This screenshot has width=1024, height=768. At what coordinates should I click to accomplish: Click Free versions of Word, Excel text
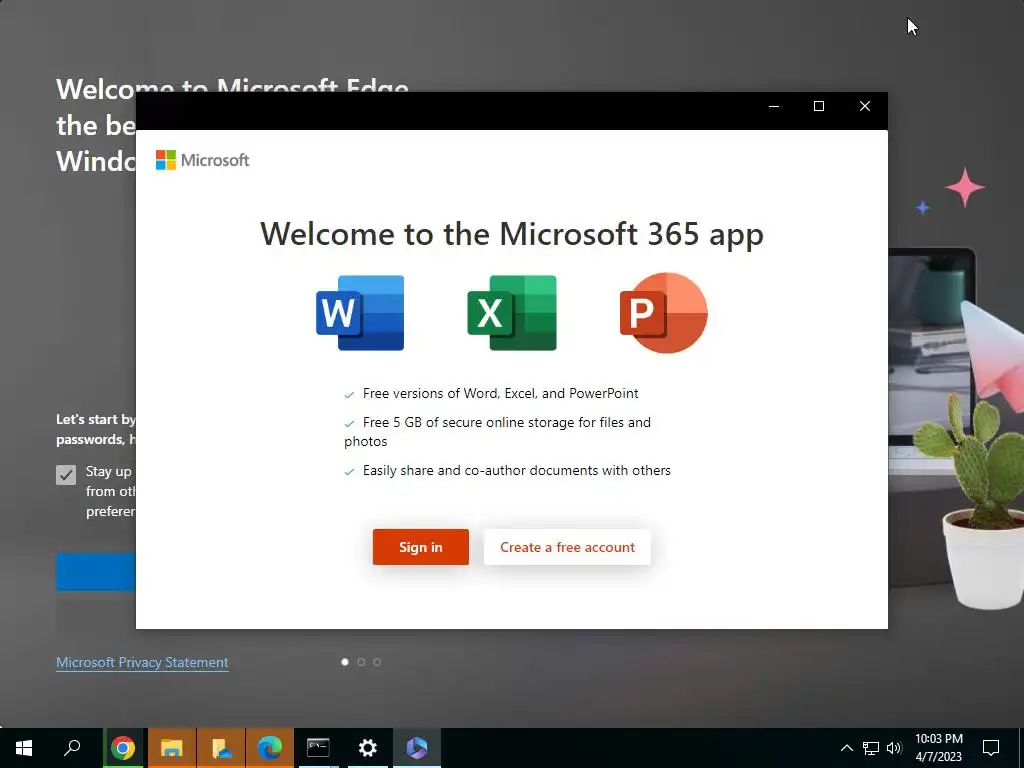(x=500, y=393)
